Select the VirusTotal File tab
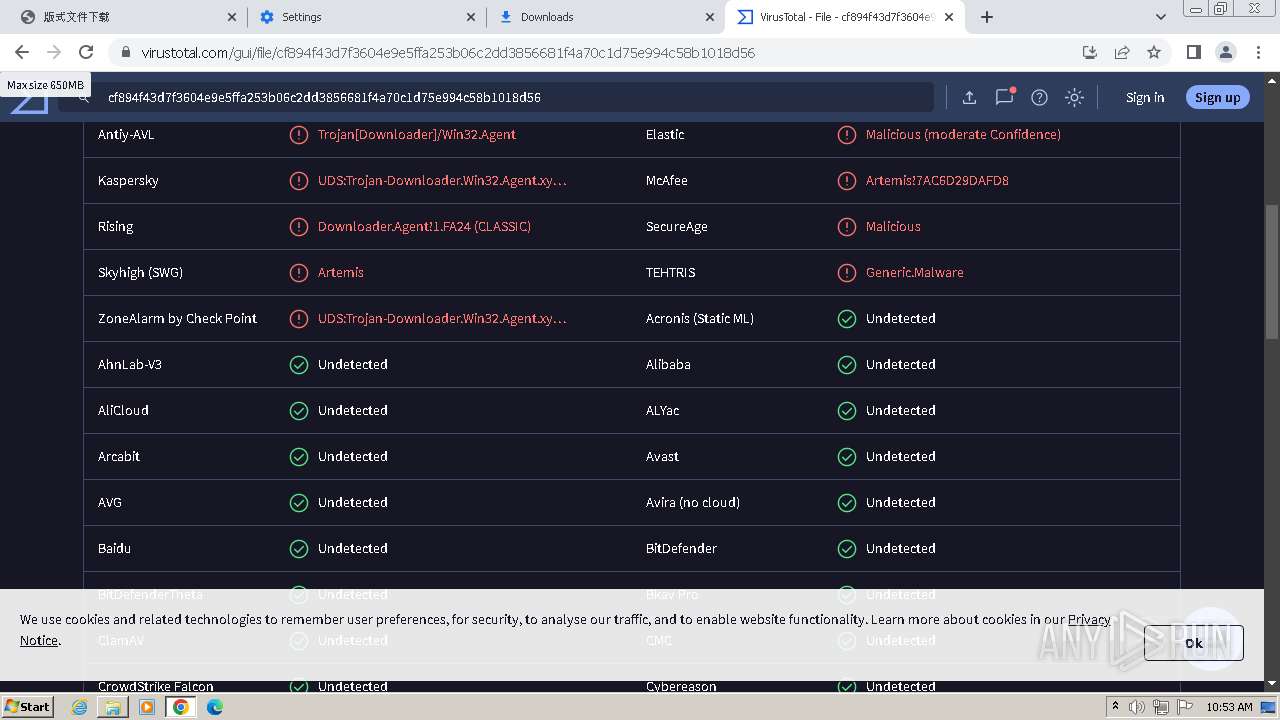 845,17
